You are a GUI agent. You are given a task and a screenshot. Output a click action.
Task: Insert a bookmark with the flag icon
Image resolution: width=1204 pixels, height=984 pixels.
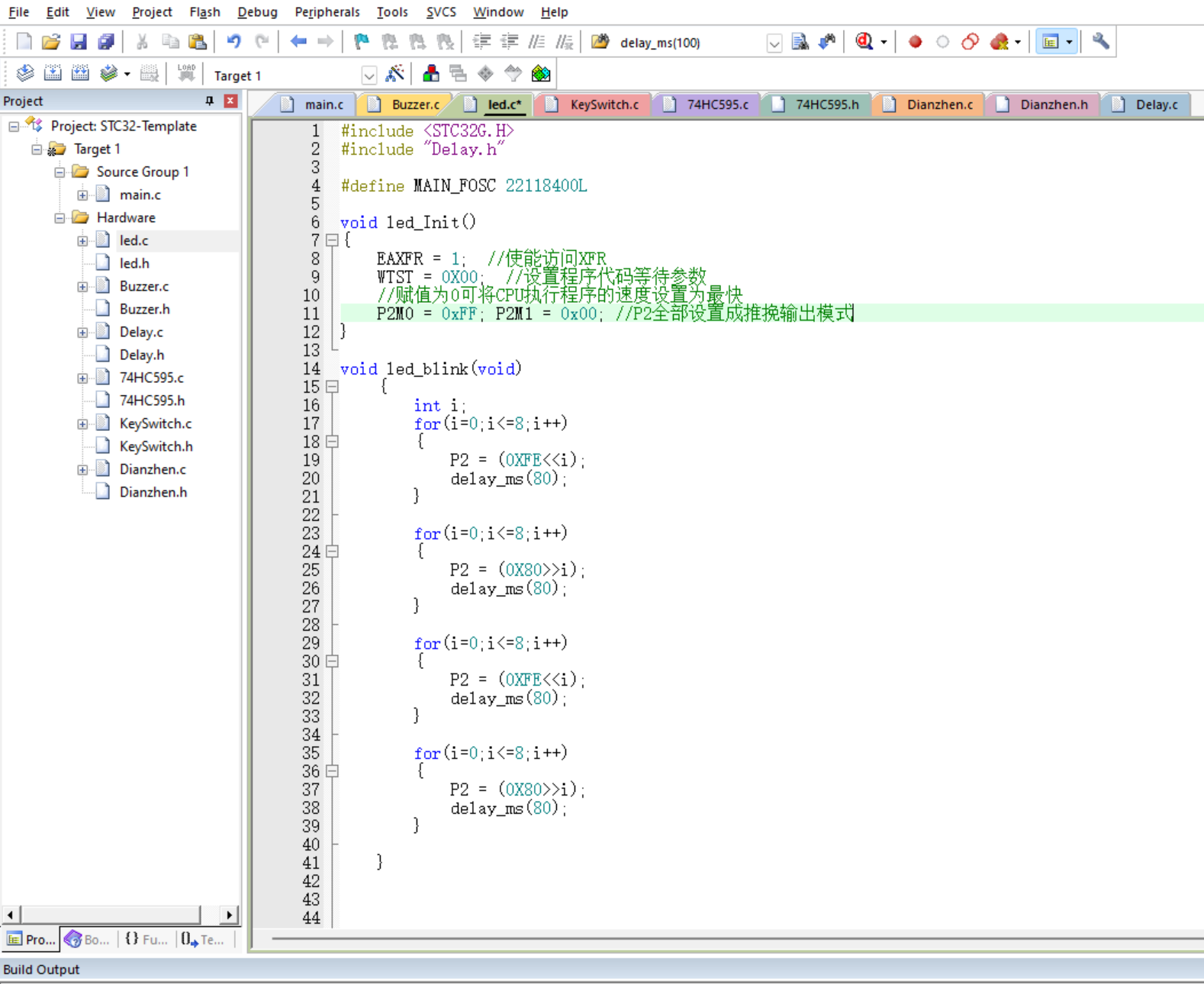[x=362, y=42]
